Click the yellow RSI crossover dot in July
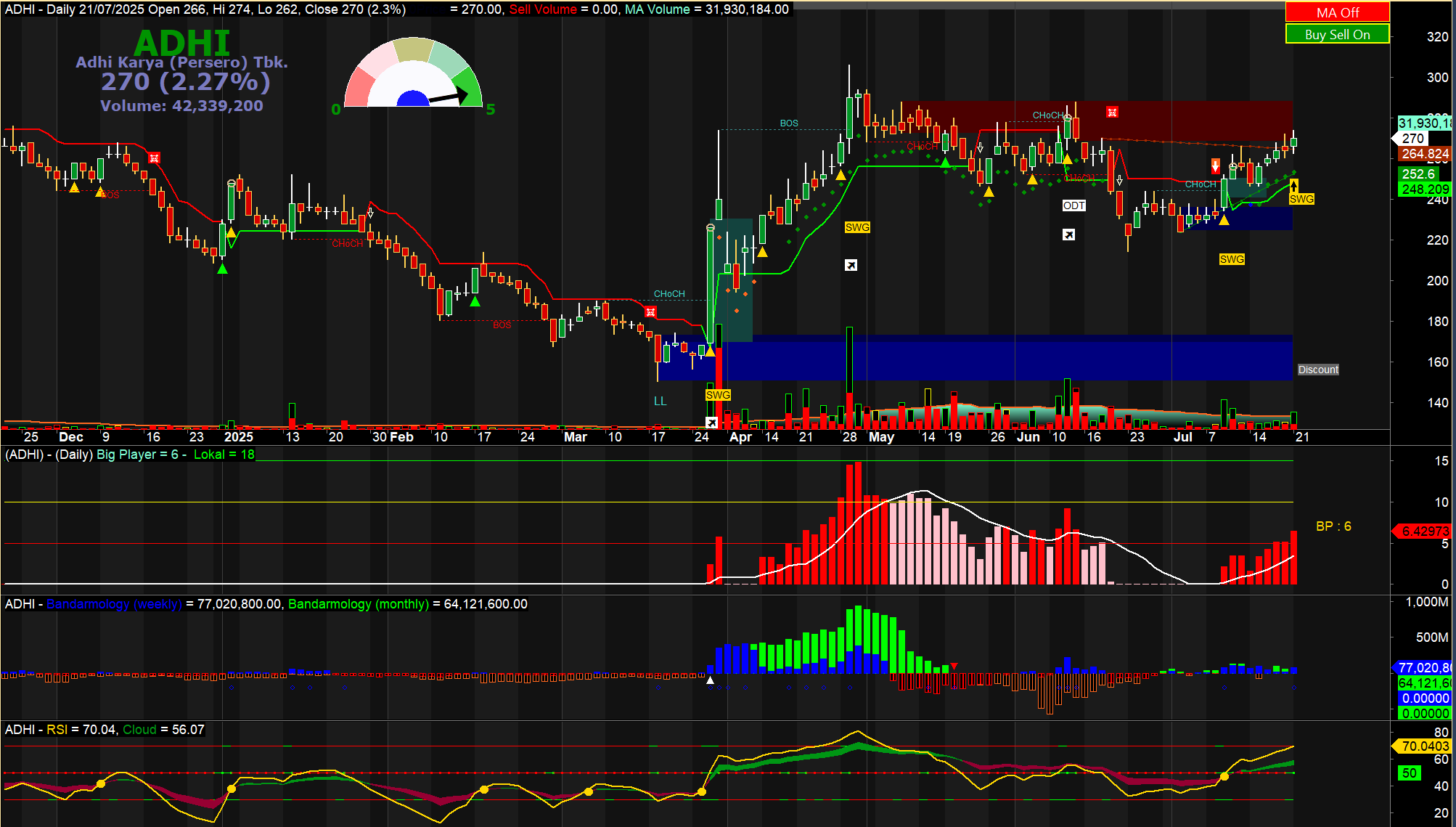Image resolution: width=1456 pixels, height=827 pixels. (x=1224, y=776)
